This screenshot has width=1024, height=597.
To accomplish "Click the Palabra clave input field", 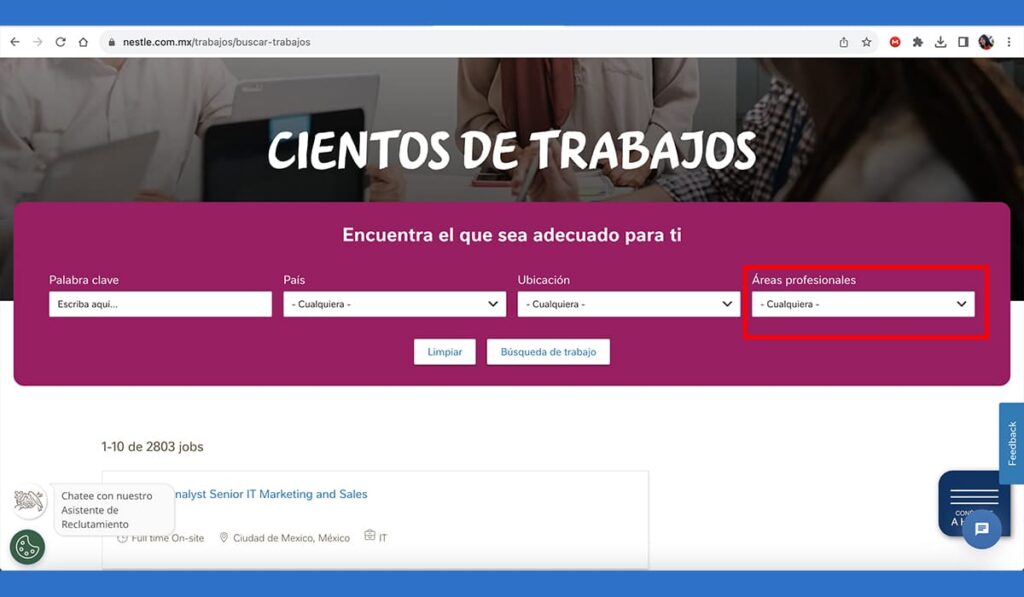I will [160, 304].
